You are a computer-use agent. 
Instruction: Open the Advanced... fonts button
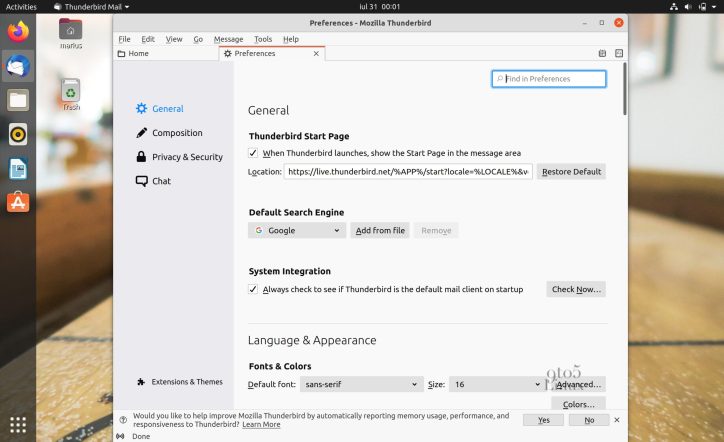(x=578, y=384)
